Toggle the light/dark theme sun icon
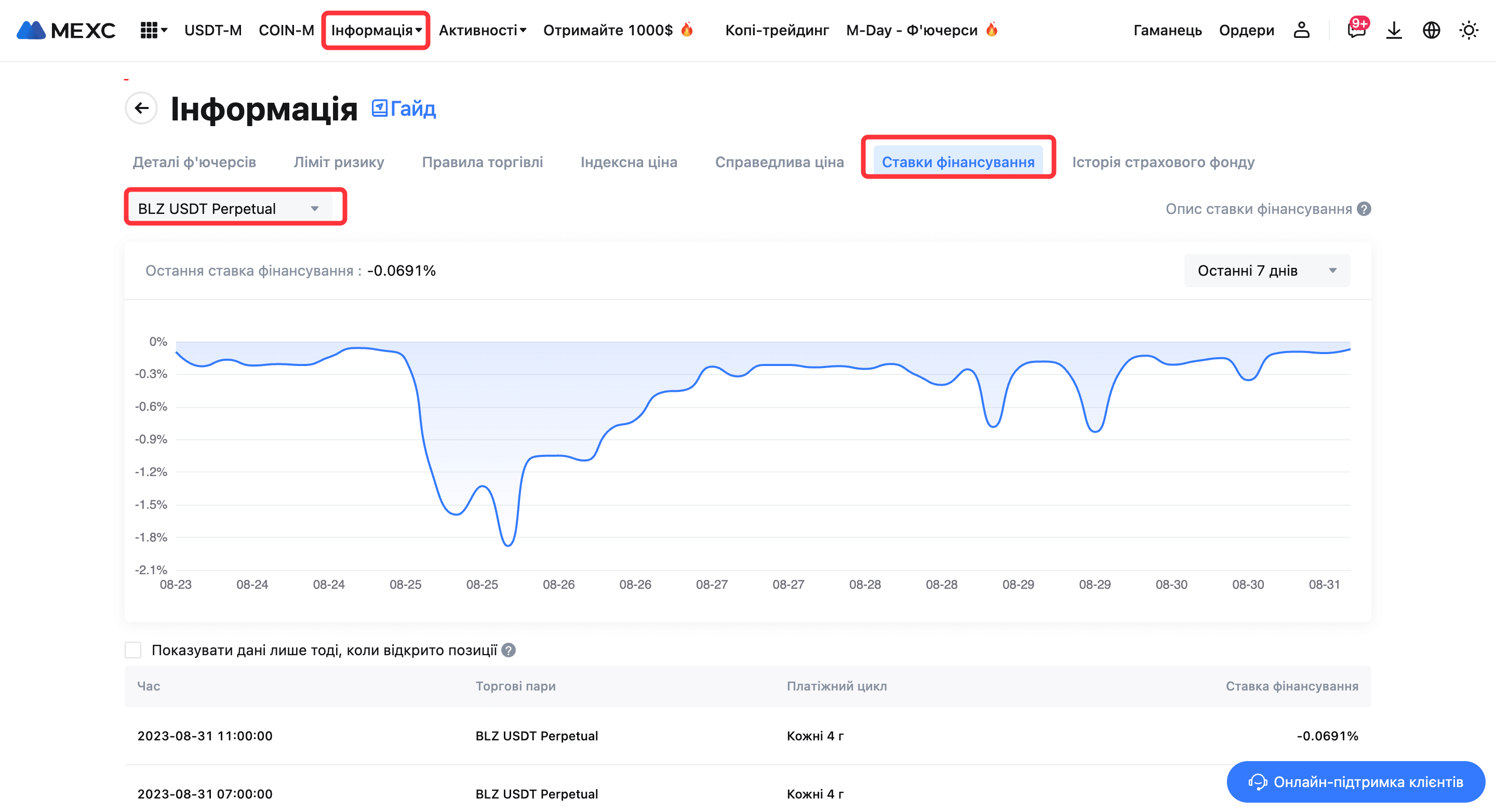1496x812 pixels. tap(1468, 30)
